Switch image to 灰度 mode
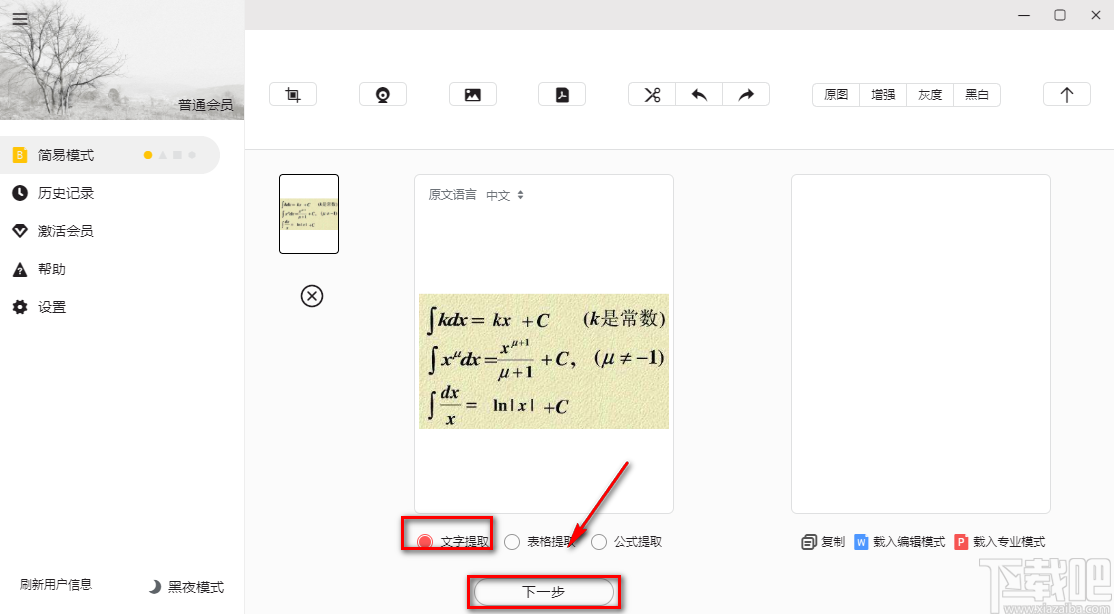Viewport: 1114px width, 614px height. 930,95
